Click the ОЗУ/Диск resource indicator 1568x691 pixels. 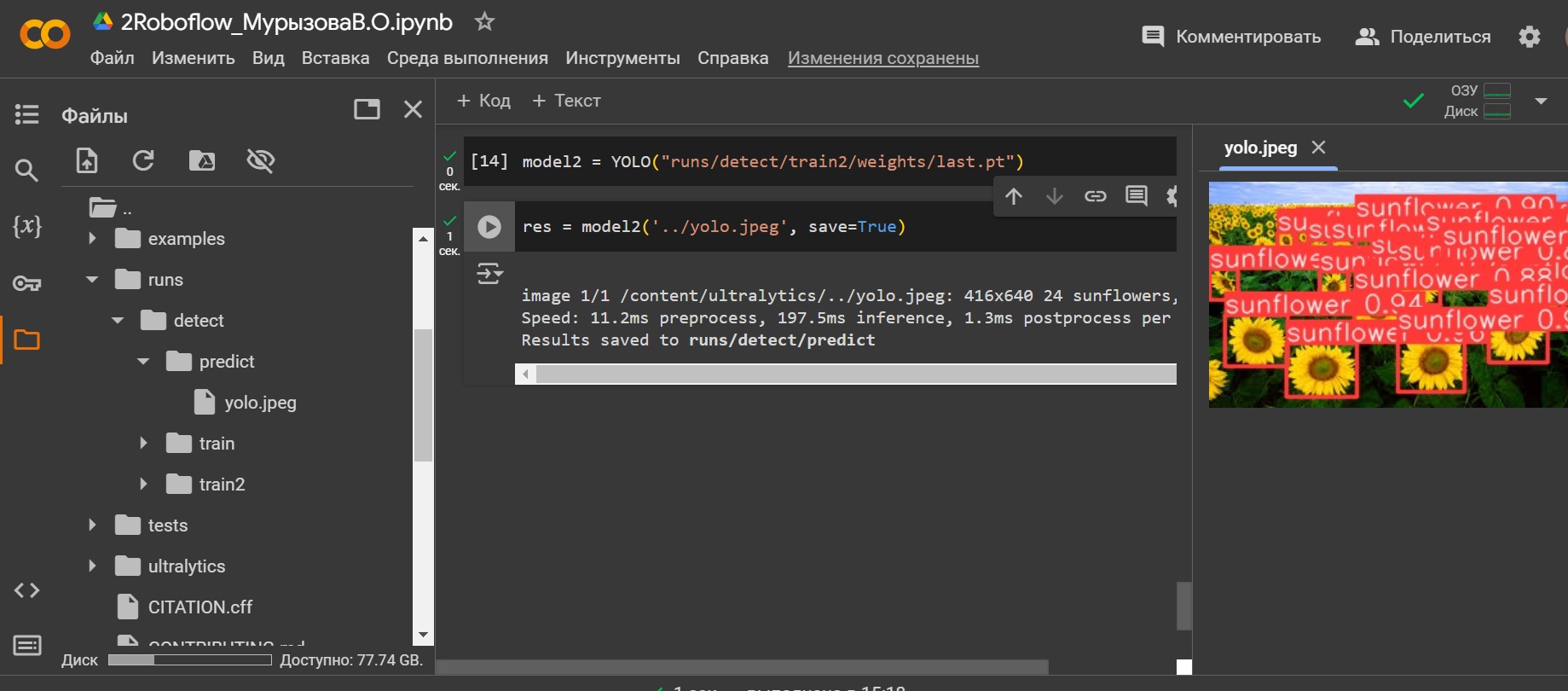1478,101
